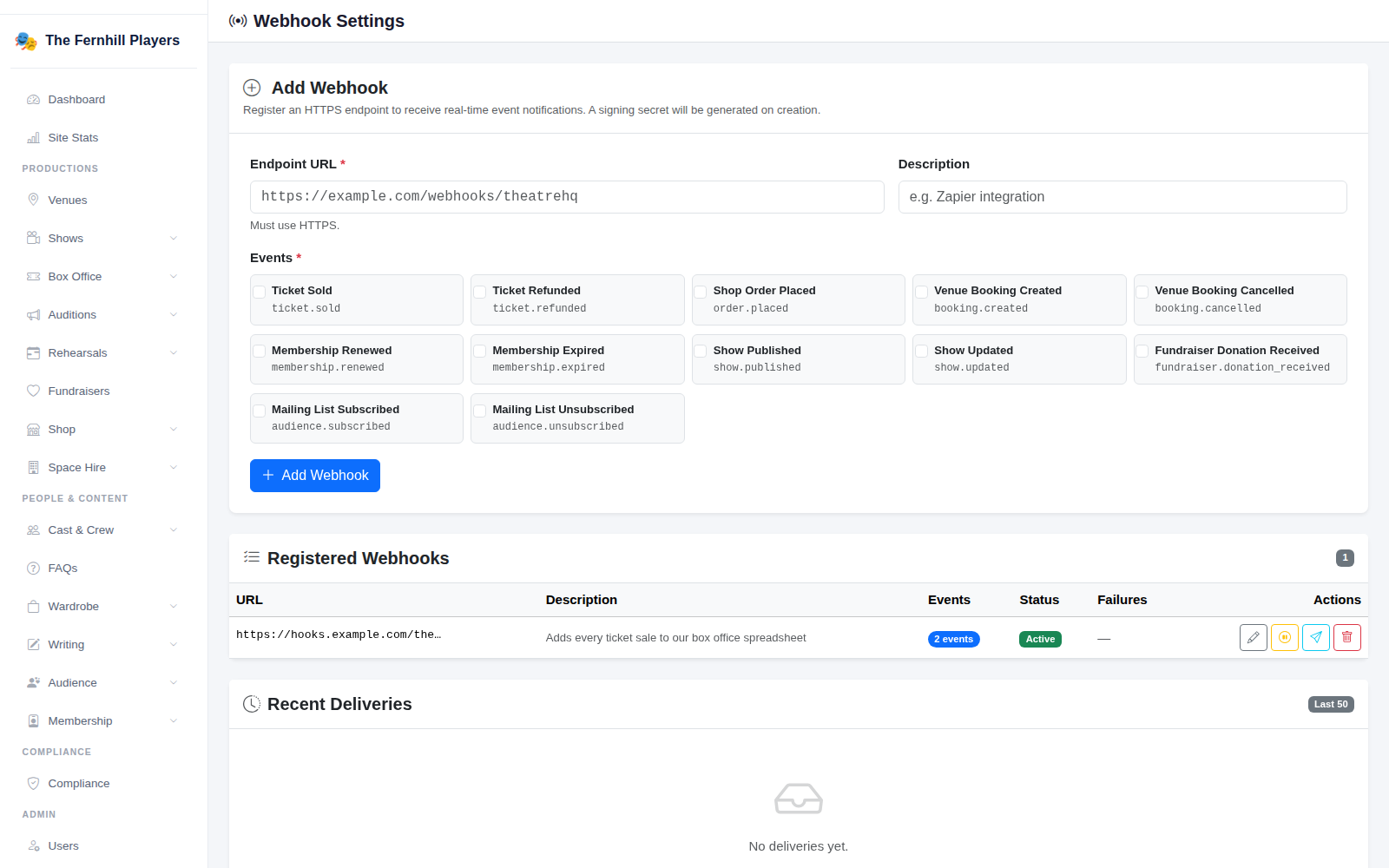Expand the Space Hire chevron
Image resolution: width=1389 pixels, height=868 pixels.
pos(174,468)
